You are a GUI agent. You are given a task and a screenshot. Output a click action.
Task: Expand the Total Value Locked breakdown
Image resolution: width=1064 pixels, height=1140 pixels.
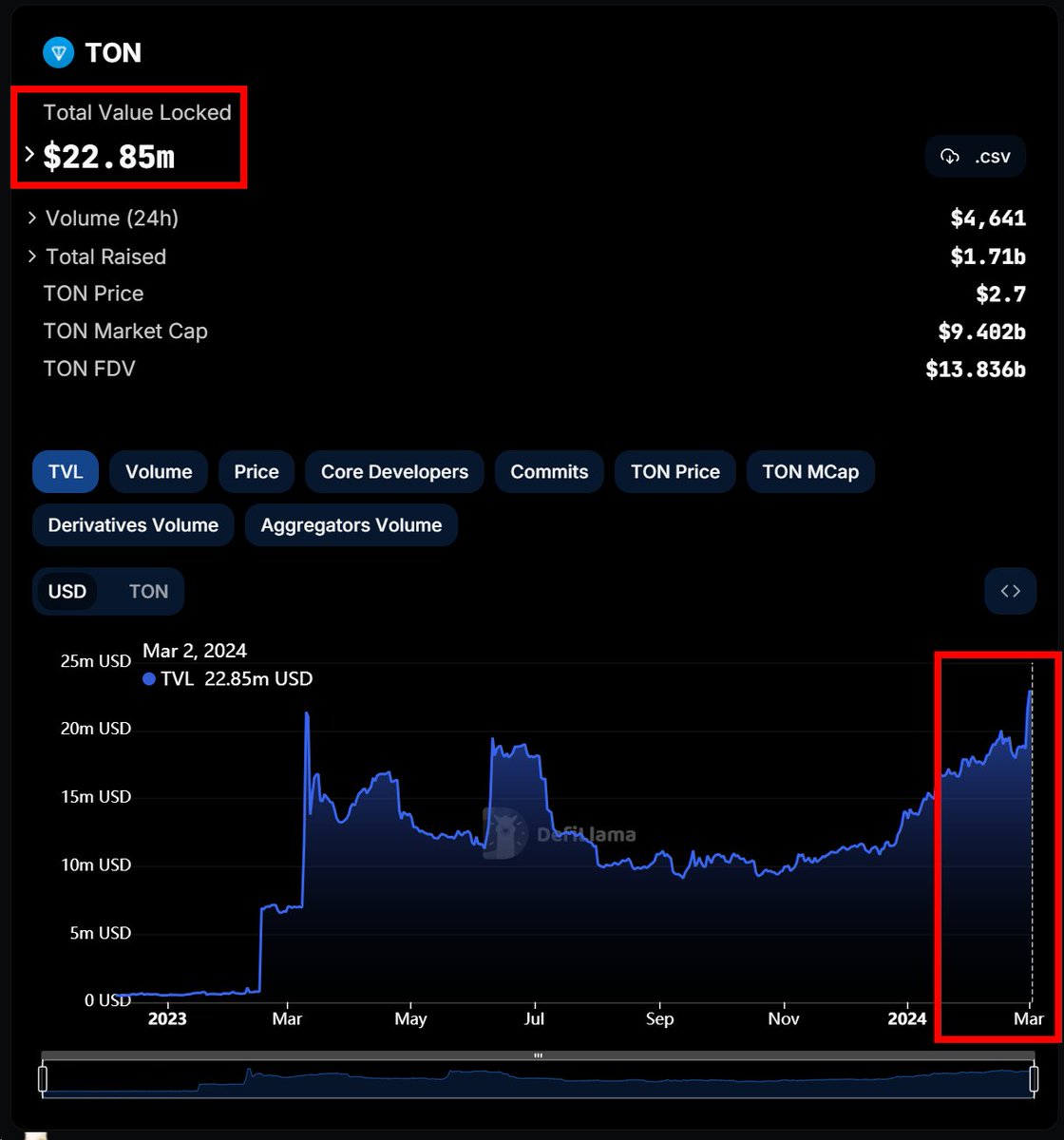point(30,154)
